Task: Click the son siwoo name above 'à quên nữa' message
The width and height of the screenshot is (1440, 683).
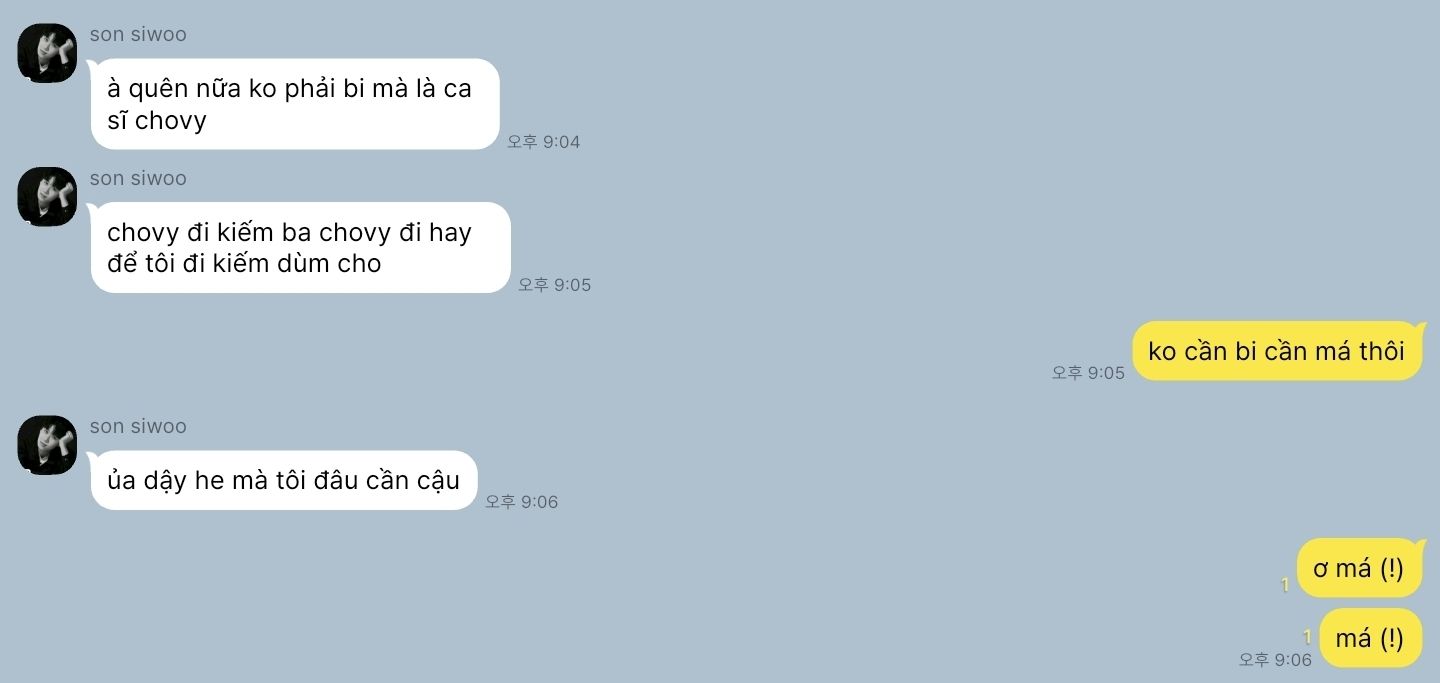Action: point(138,34)
